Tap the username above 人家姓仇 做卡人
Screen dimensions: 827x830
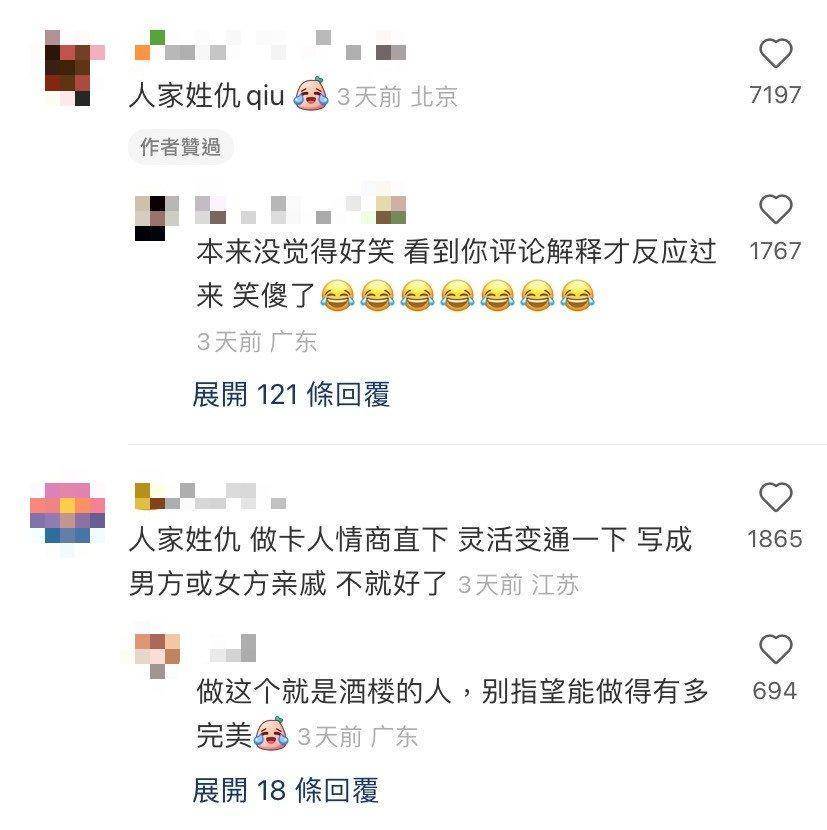210,497
